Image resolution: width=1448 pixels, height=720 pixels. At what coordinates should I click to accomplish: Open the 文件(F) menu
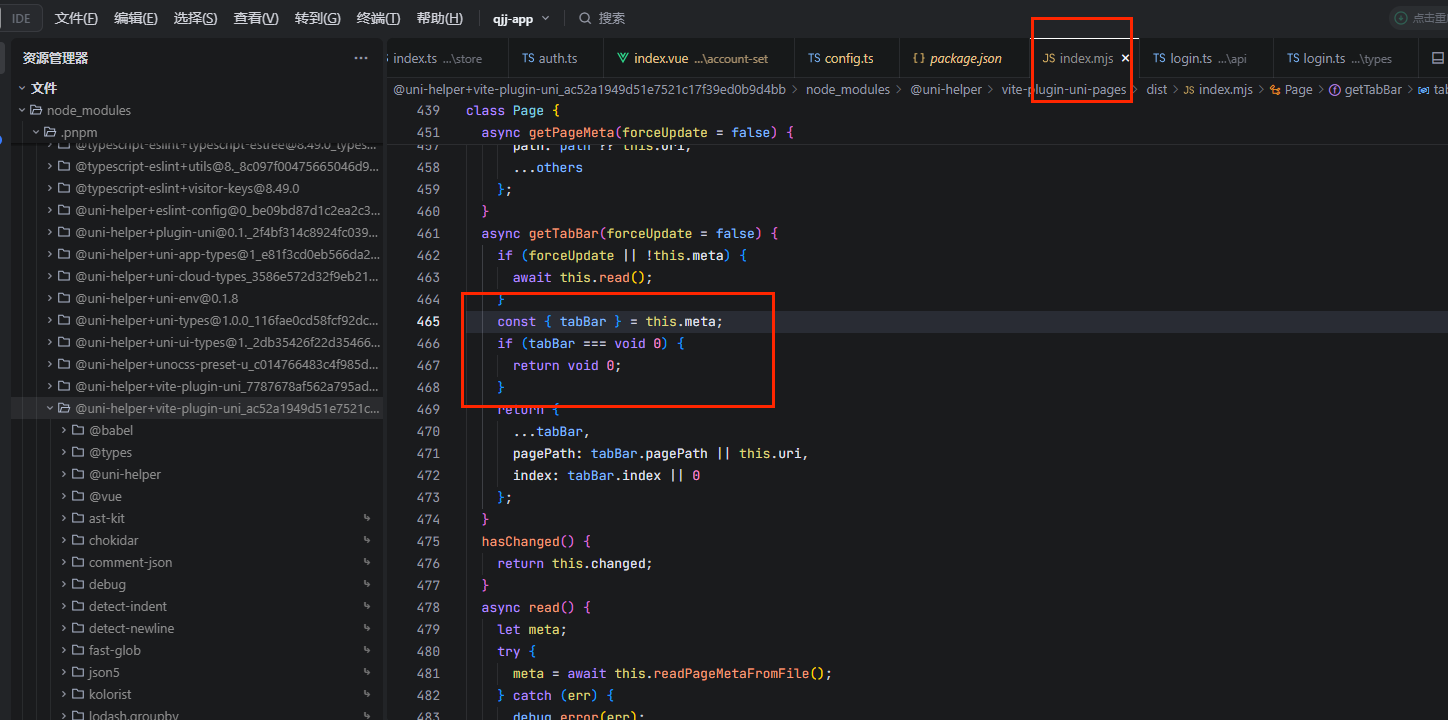click(x=76, y=18)
